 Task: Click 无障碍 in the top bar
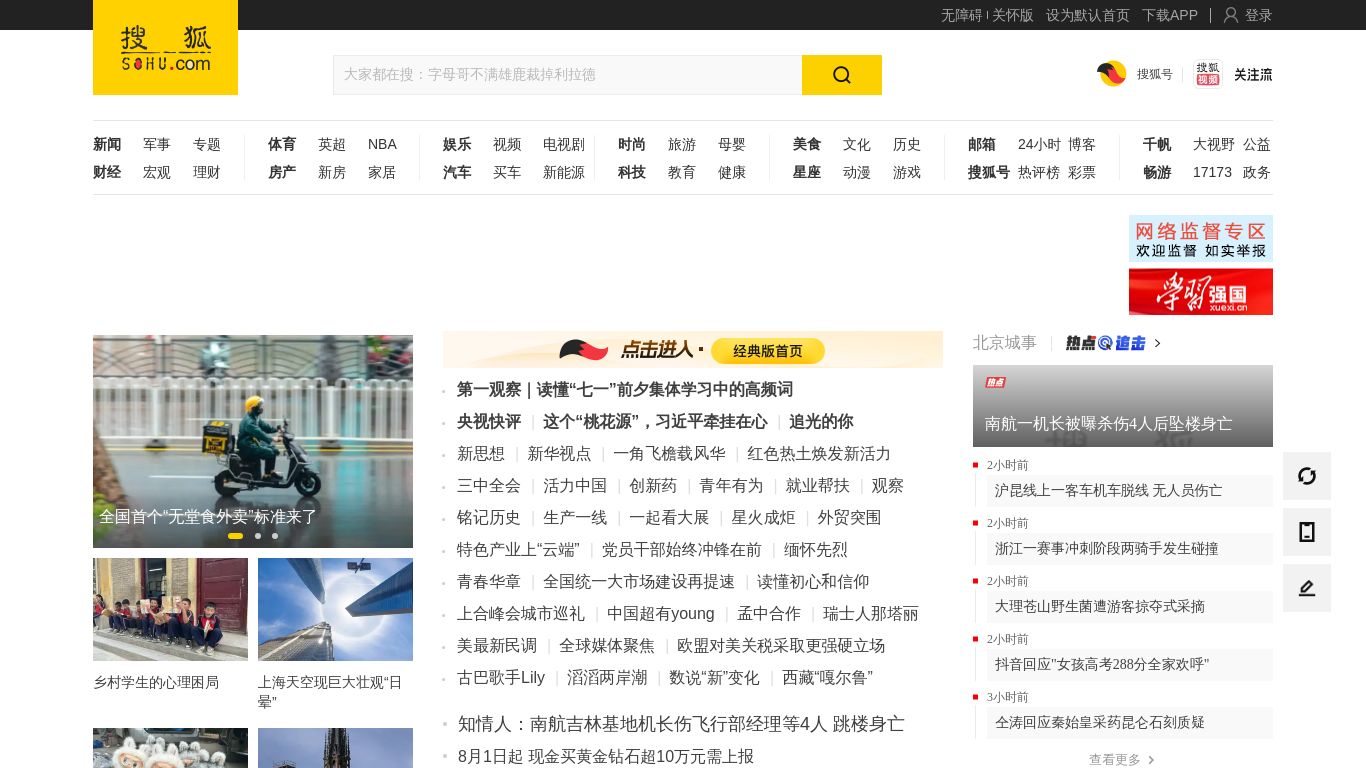pyautogui.click(x=961, y=15)
